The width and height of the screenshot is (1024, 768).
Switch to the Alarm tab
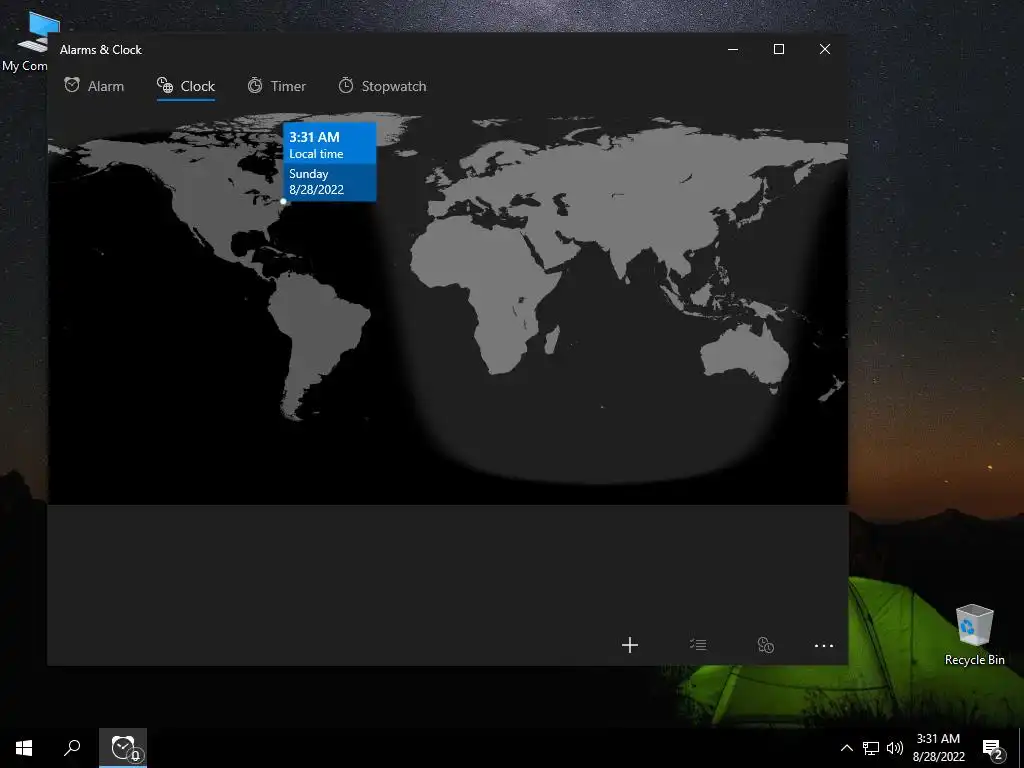click(x=95, y=86)
